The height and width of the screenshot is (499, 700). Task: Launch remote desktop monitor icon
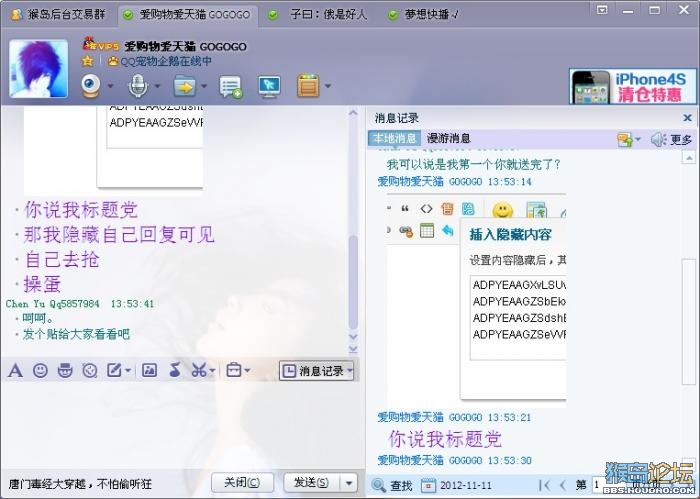[269, 86]
